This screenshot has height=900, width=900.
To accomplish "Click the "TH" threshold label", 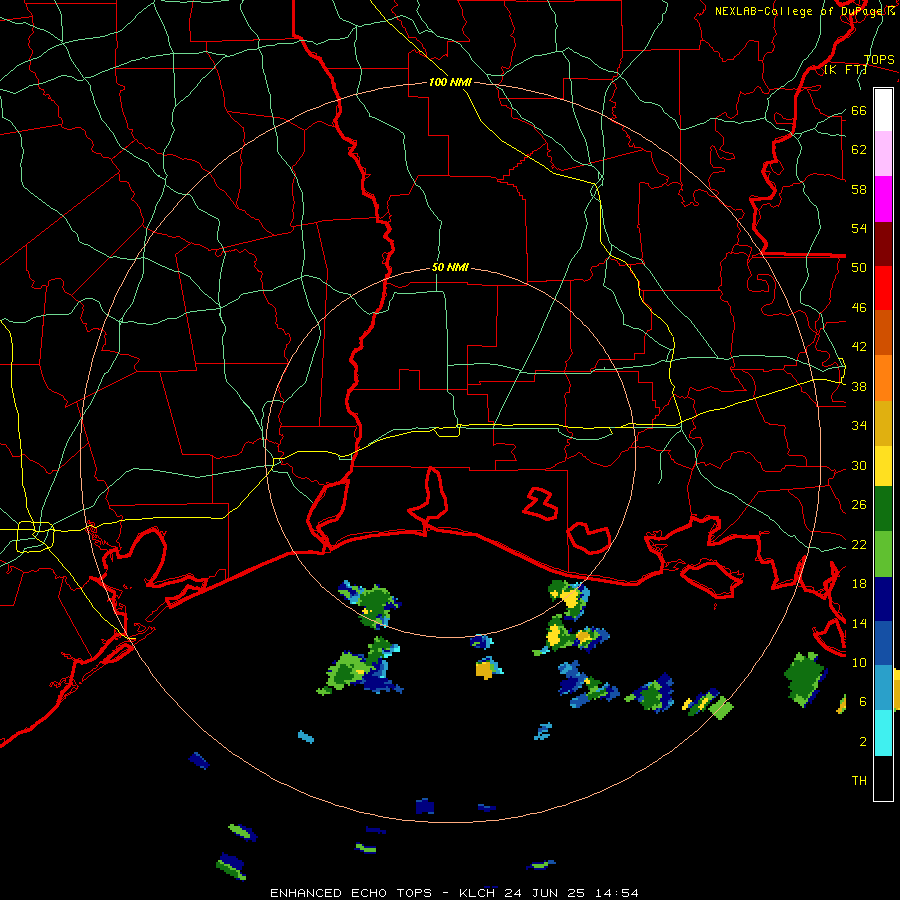I will (859, 781).
